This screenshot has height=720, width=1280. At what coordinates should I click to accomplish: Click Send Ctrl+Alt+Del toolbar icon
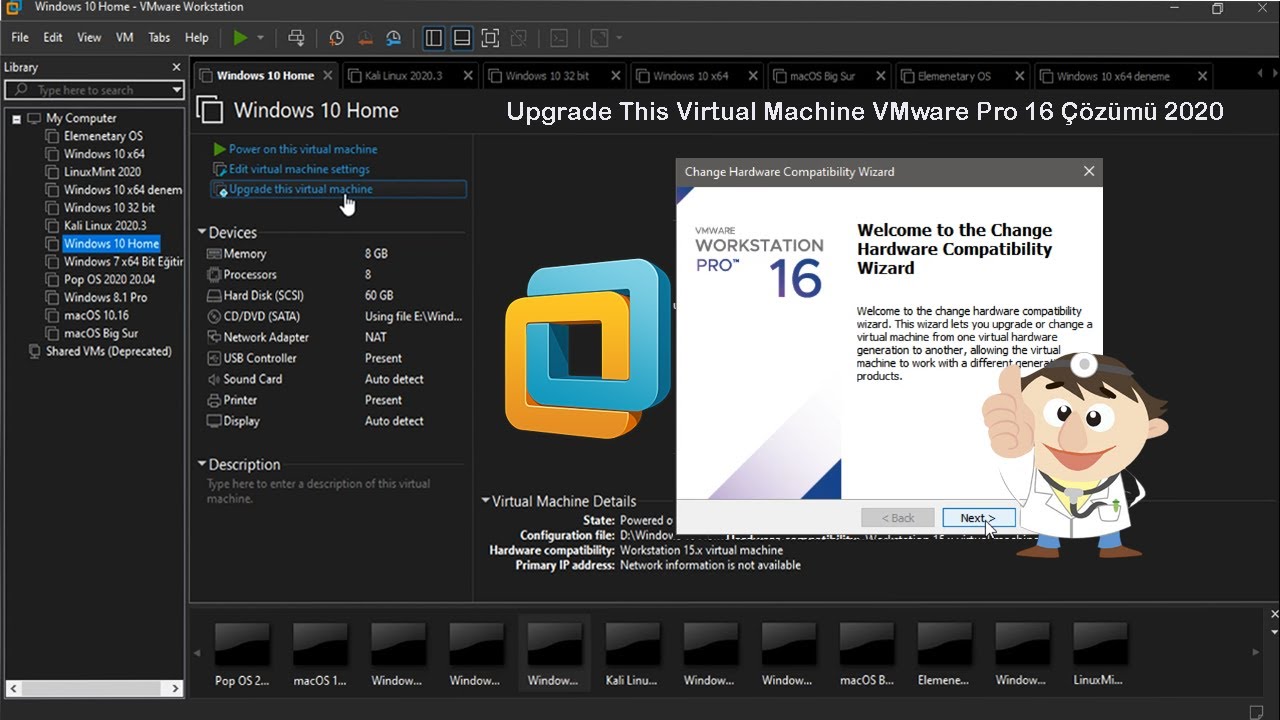click(x=296, y=38)
